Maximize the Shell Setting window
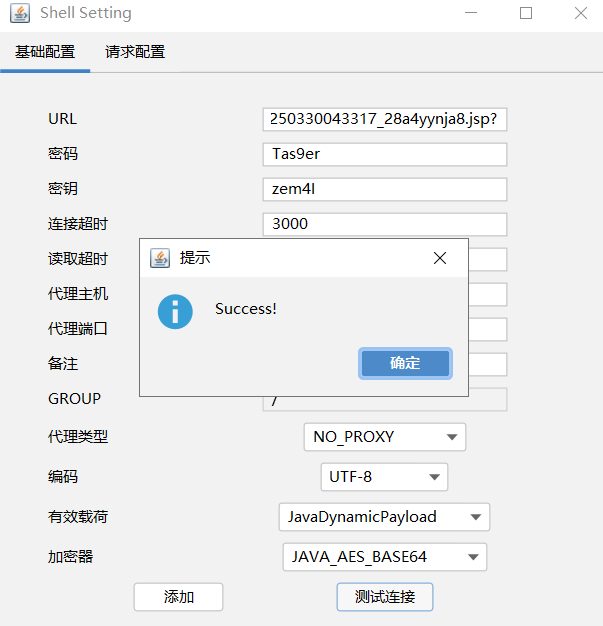The width and height of the screenshot is (603, 626). tap(526, 14)
